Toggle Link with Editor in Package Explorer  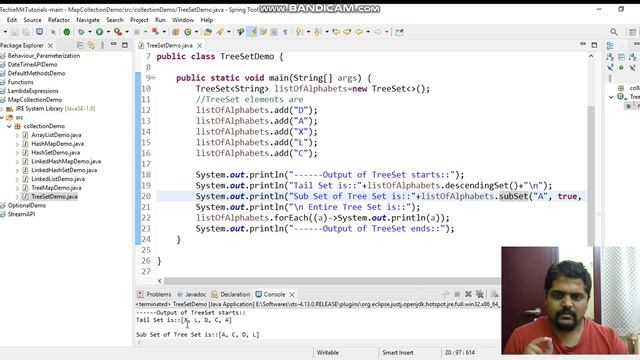coord(91,45)
